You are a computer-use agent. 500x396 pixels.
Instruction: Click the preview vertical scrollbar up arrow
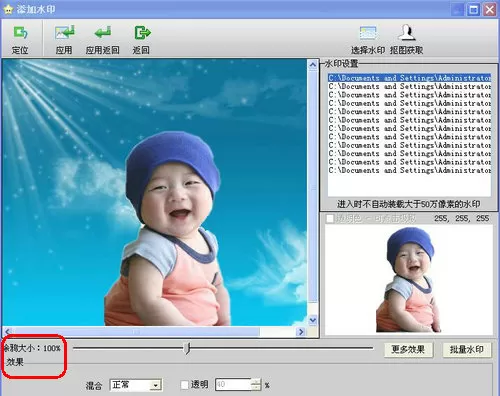point(313,64)
